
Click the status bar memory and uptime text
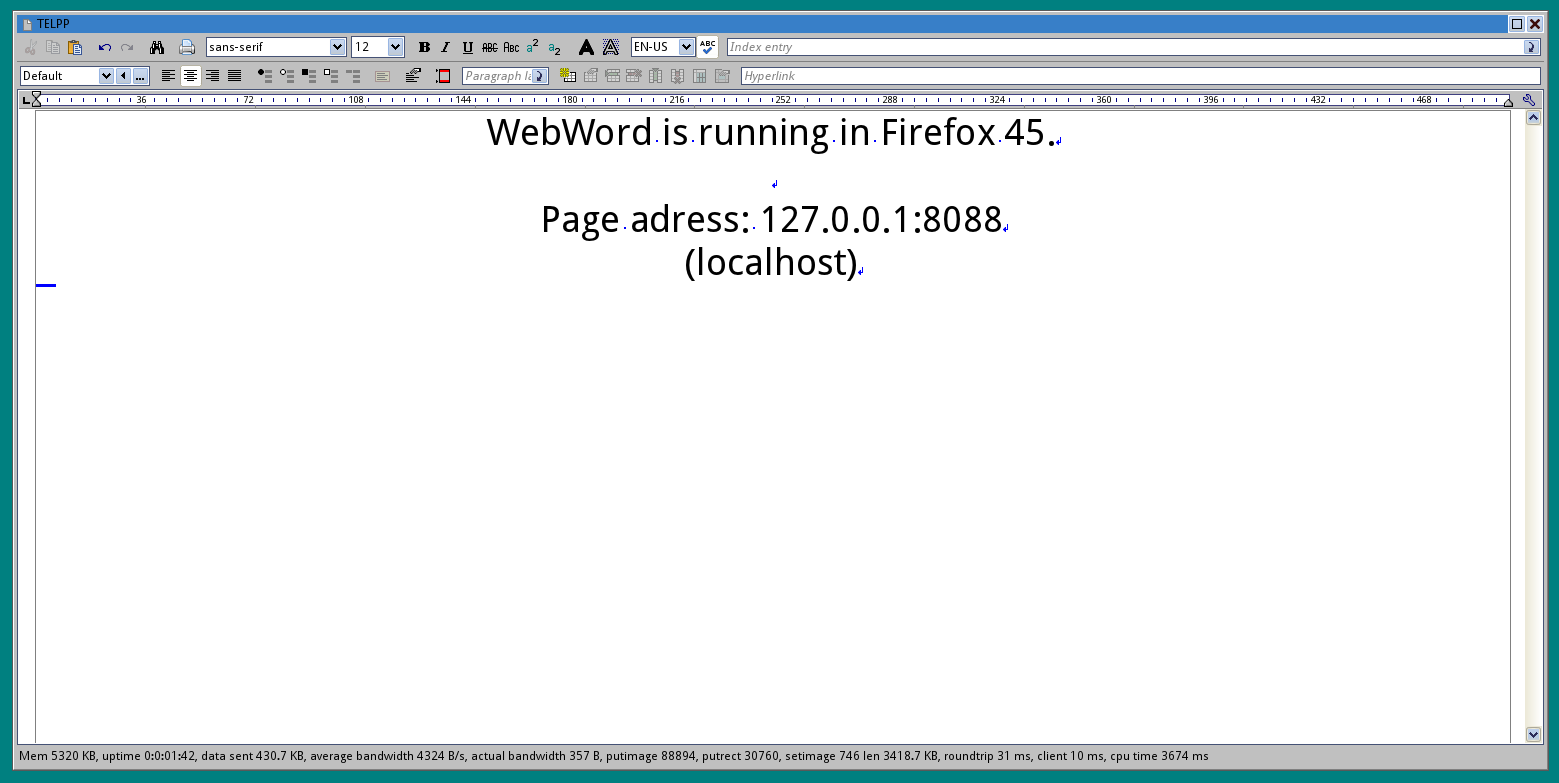107,756
